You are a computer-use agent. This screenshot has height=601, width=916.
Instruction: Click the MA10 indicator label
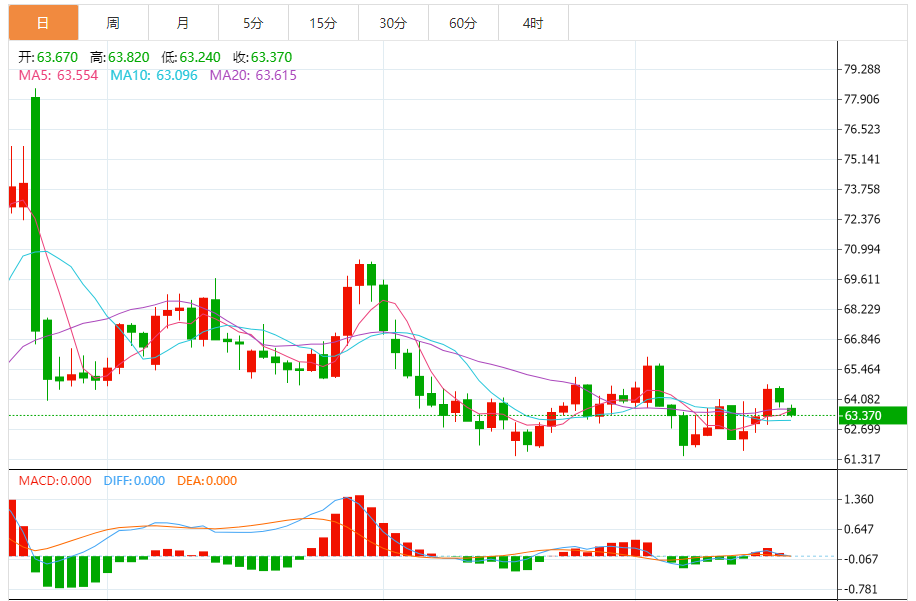pos(154,75)
